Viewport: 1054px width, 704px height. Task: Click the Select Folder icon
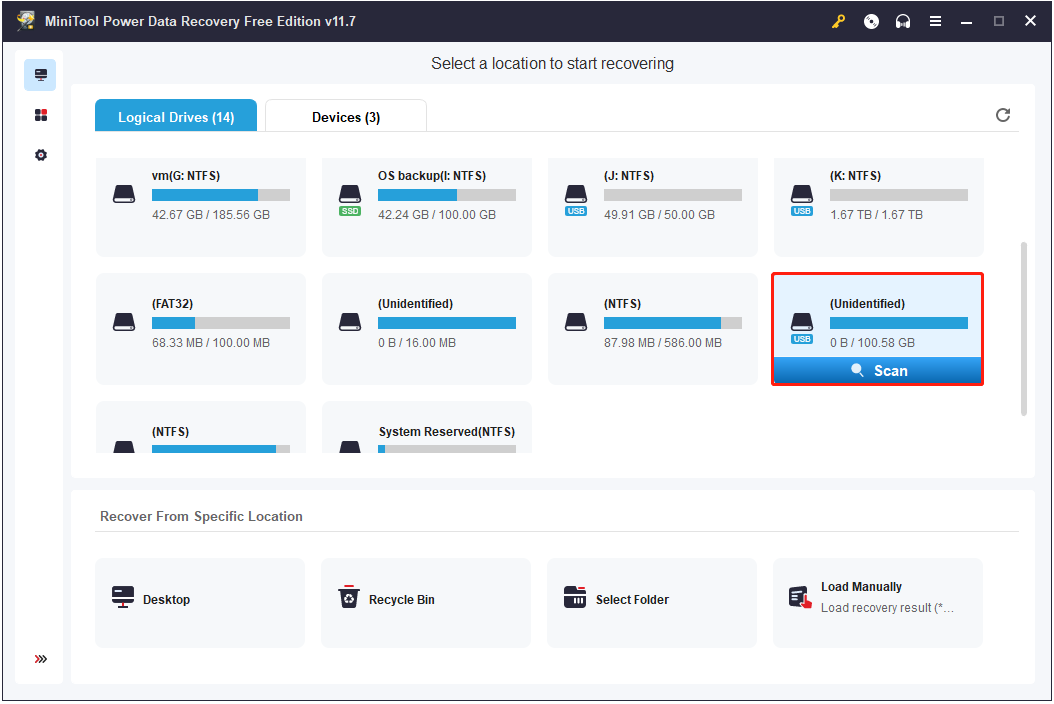click(x=575, y=596)
